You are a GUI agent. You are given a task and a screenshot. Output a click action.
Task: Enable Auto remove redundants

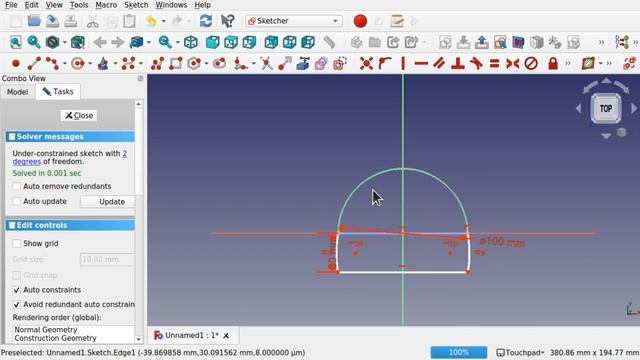(16, 187)
